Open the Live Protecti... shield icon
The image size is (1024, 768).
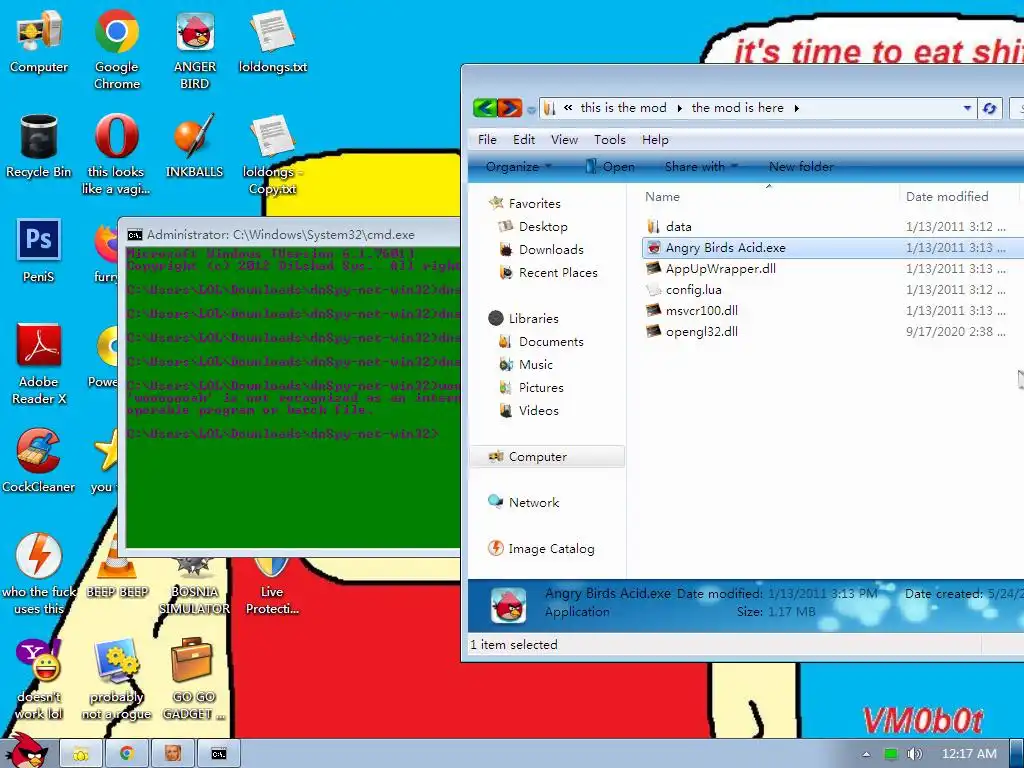tap(272, 586)
